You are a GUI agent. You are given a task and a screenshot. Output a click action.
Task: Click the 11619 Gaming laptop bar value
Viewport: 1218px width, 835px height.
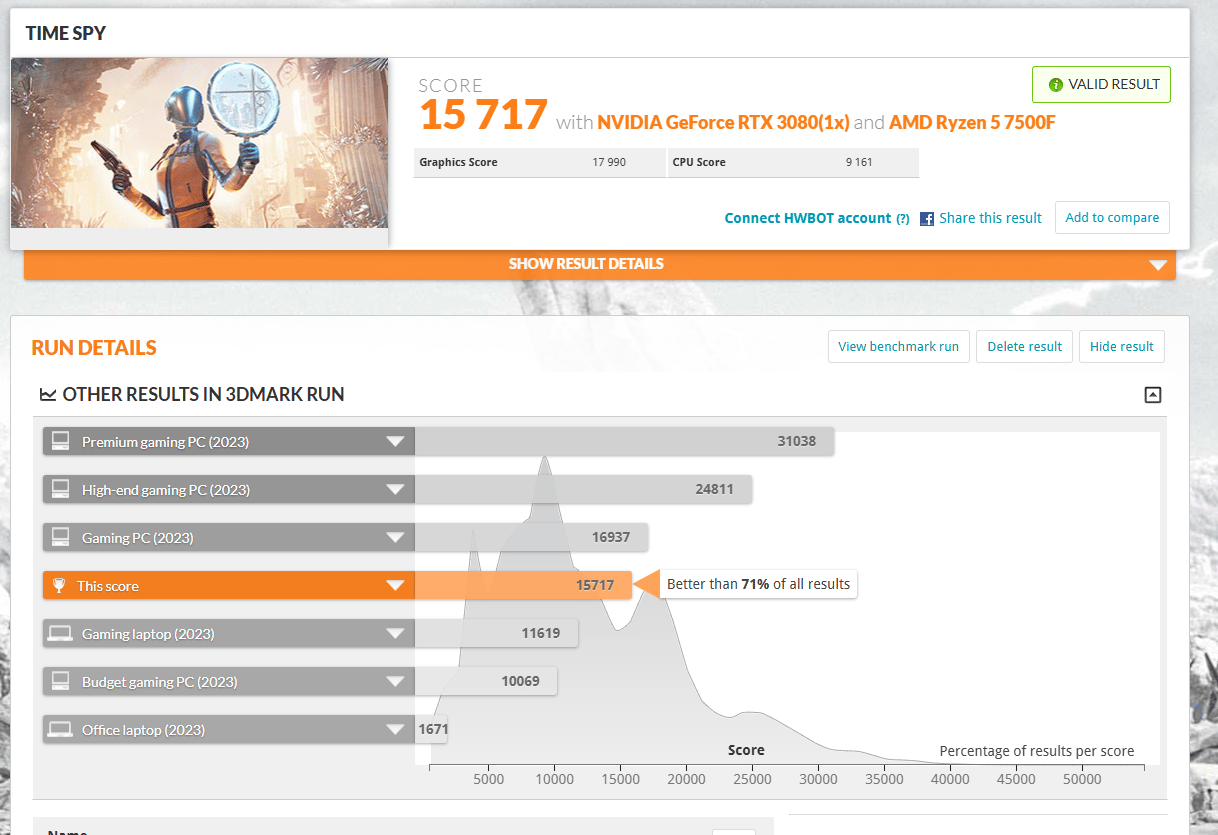541,633
